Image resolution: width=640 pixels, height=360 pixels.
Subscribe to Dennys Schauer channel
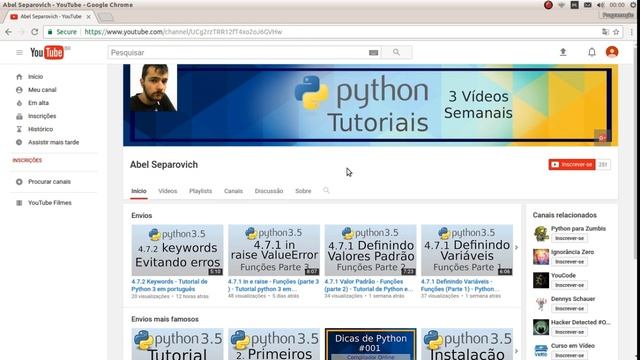569,309
